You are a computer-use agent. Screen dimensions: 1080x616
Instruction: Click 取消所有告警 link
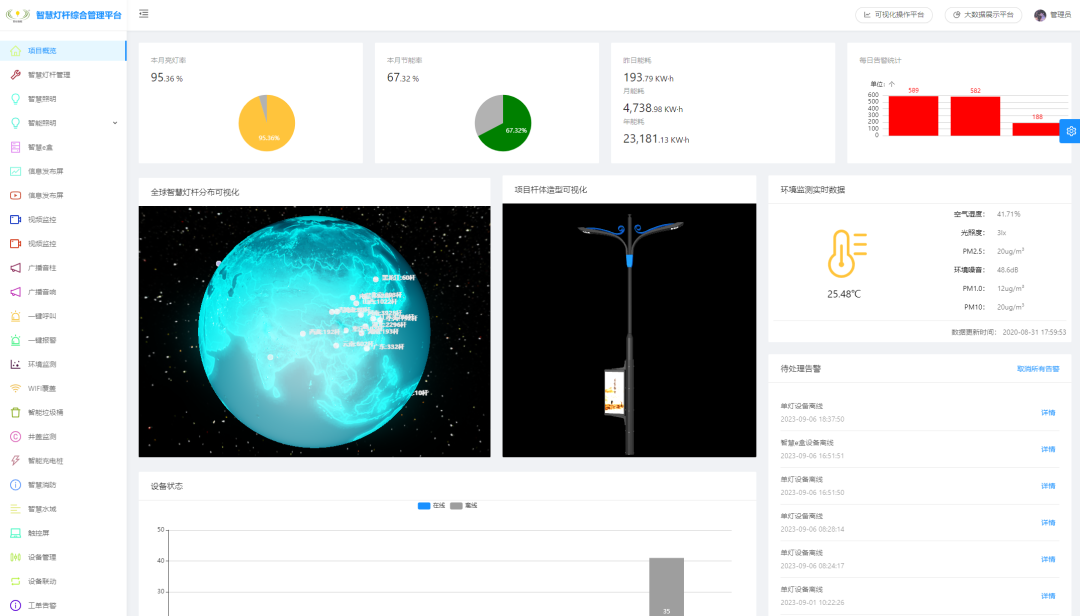[x=1038, y=369]
